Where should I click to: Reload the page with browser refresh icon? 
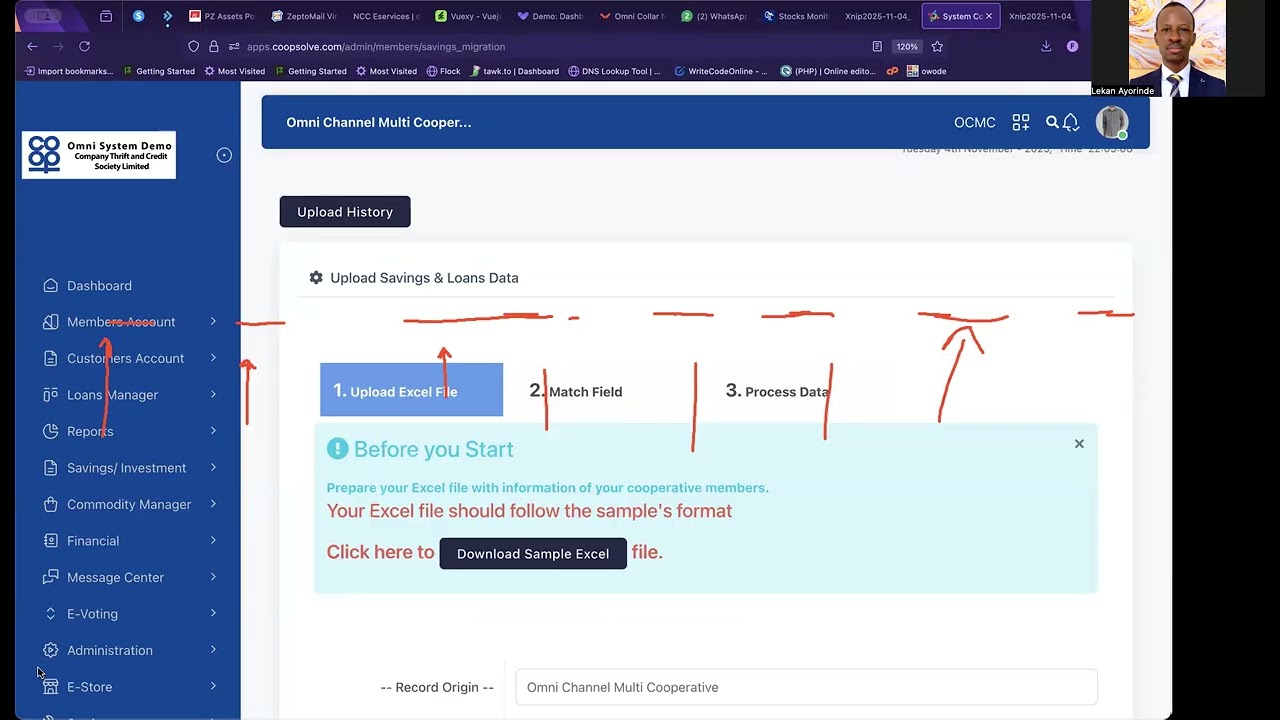84,46
